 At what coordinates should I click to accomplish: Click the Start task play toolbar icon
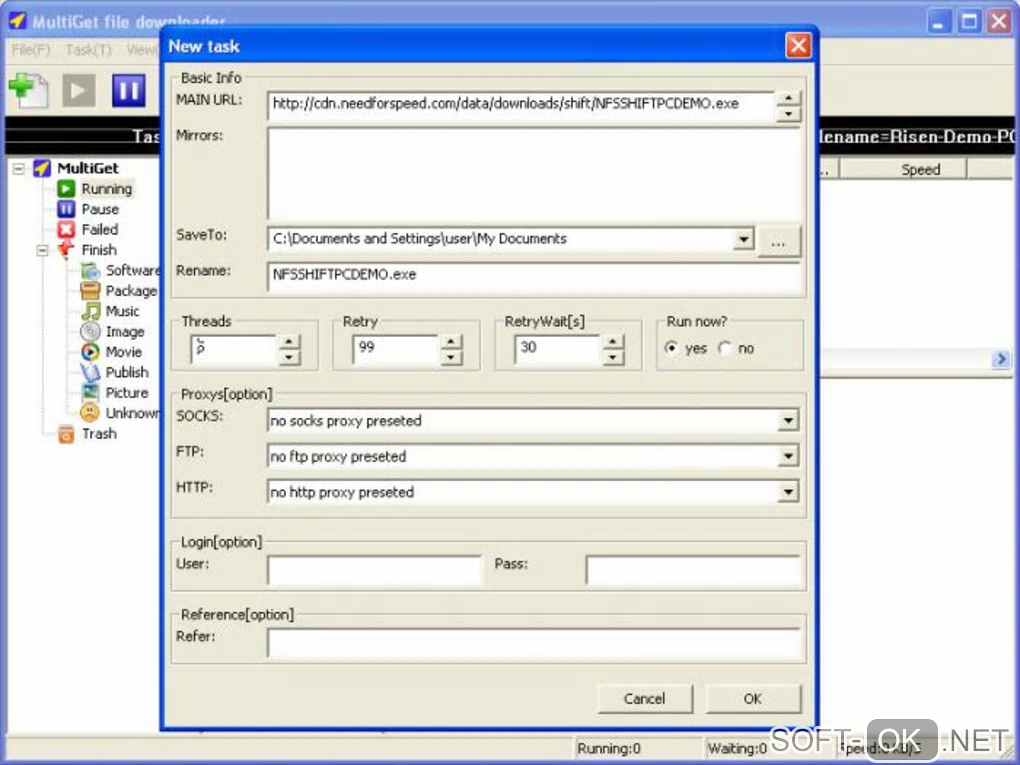[x=79, y=90]
